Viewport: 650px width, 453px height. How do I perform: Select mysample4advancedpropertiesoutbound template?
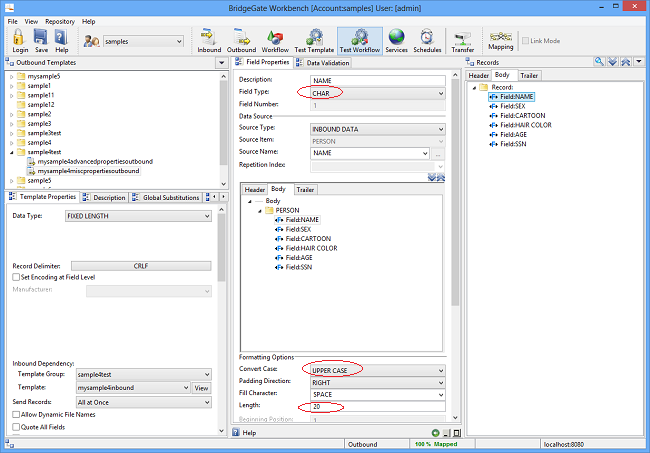coord(95,162)
